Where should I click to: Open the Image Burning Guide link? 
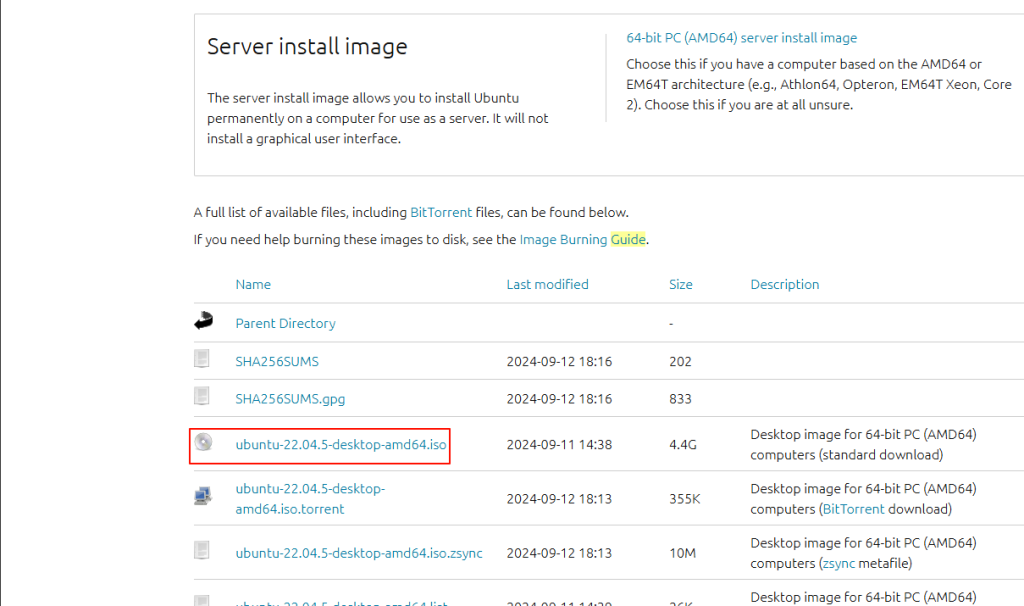point(583,240)
